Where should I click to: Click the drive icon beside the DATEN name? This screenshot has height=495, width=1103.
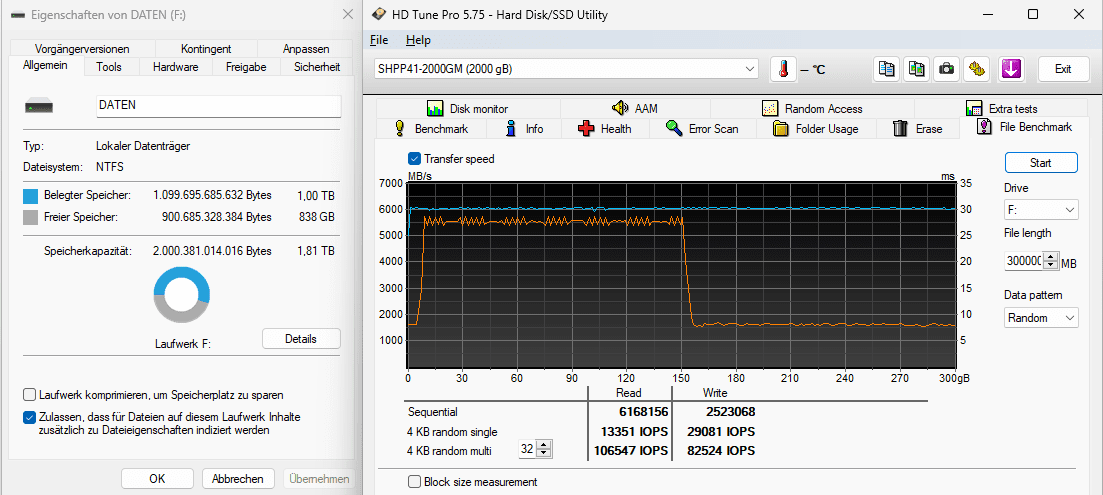[40, 107]
